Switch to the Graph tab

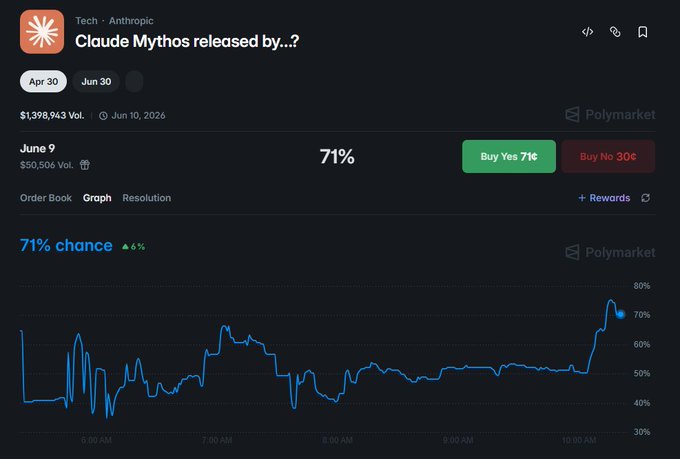click(x=97, y=198)
